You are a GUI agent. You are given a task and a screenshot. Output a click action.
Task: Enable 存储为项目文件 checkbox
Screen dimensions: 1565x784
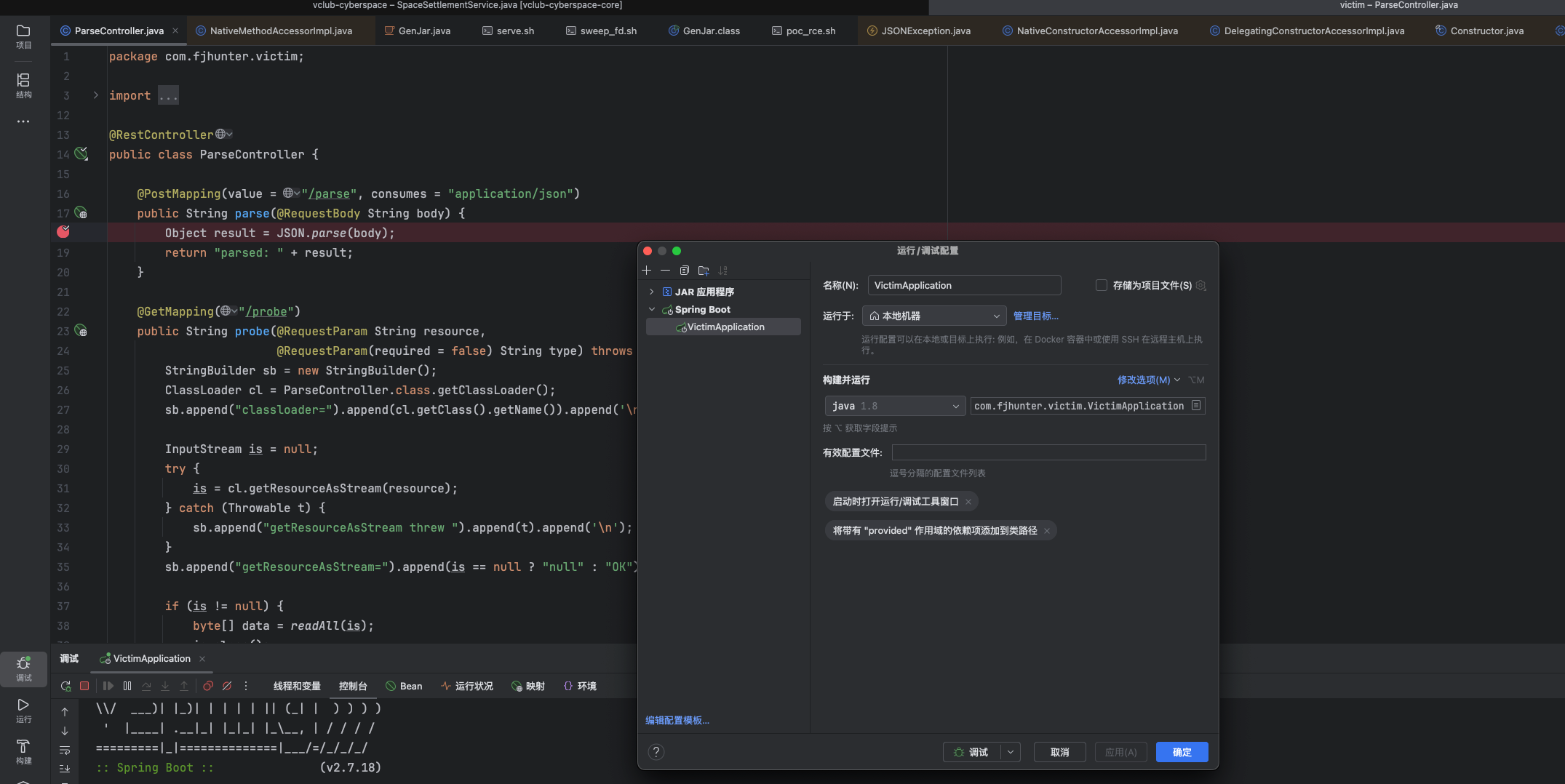tap(1102, 285)
